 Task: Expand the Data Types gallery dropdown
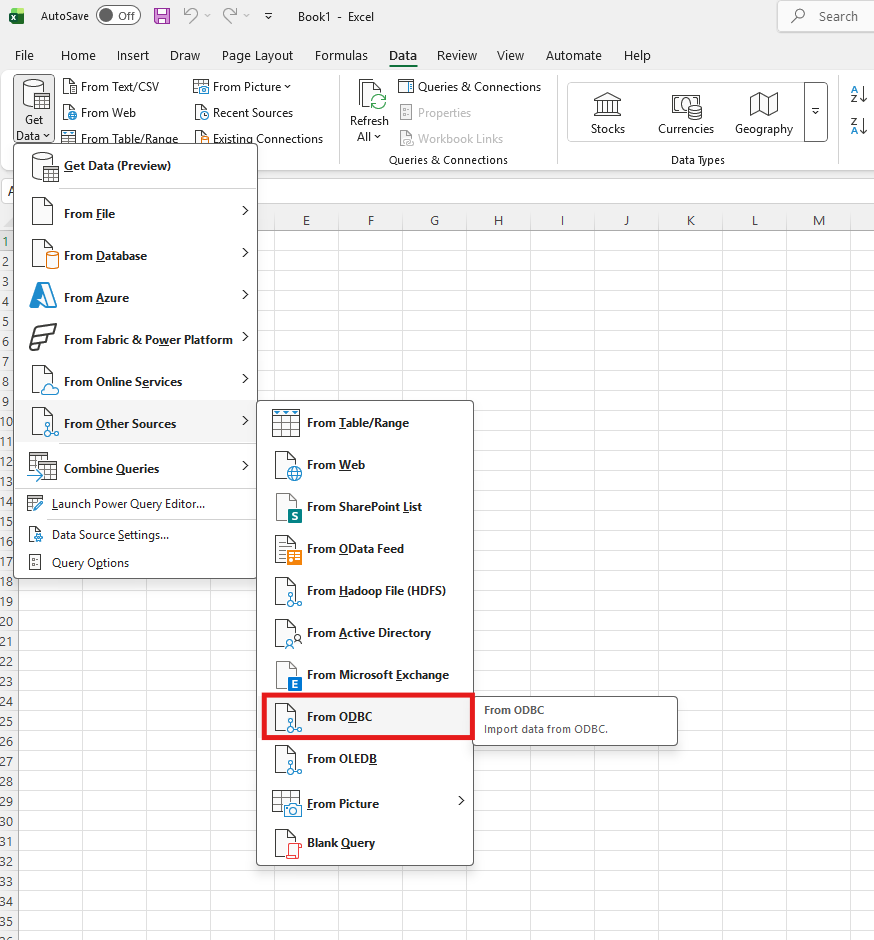pos(816,112)
